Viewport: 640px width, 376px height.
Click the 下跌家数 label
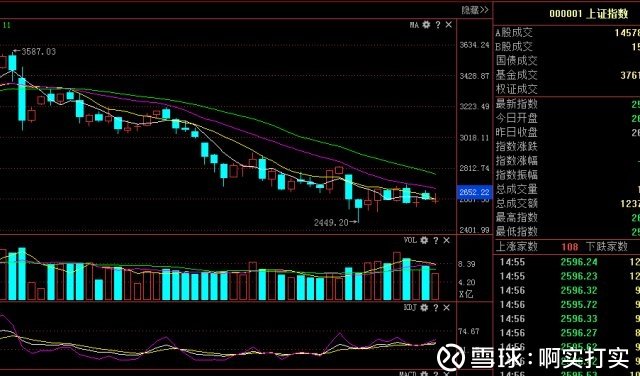(607, 247)
